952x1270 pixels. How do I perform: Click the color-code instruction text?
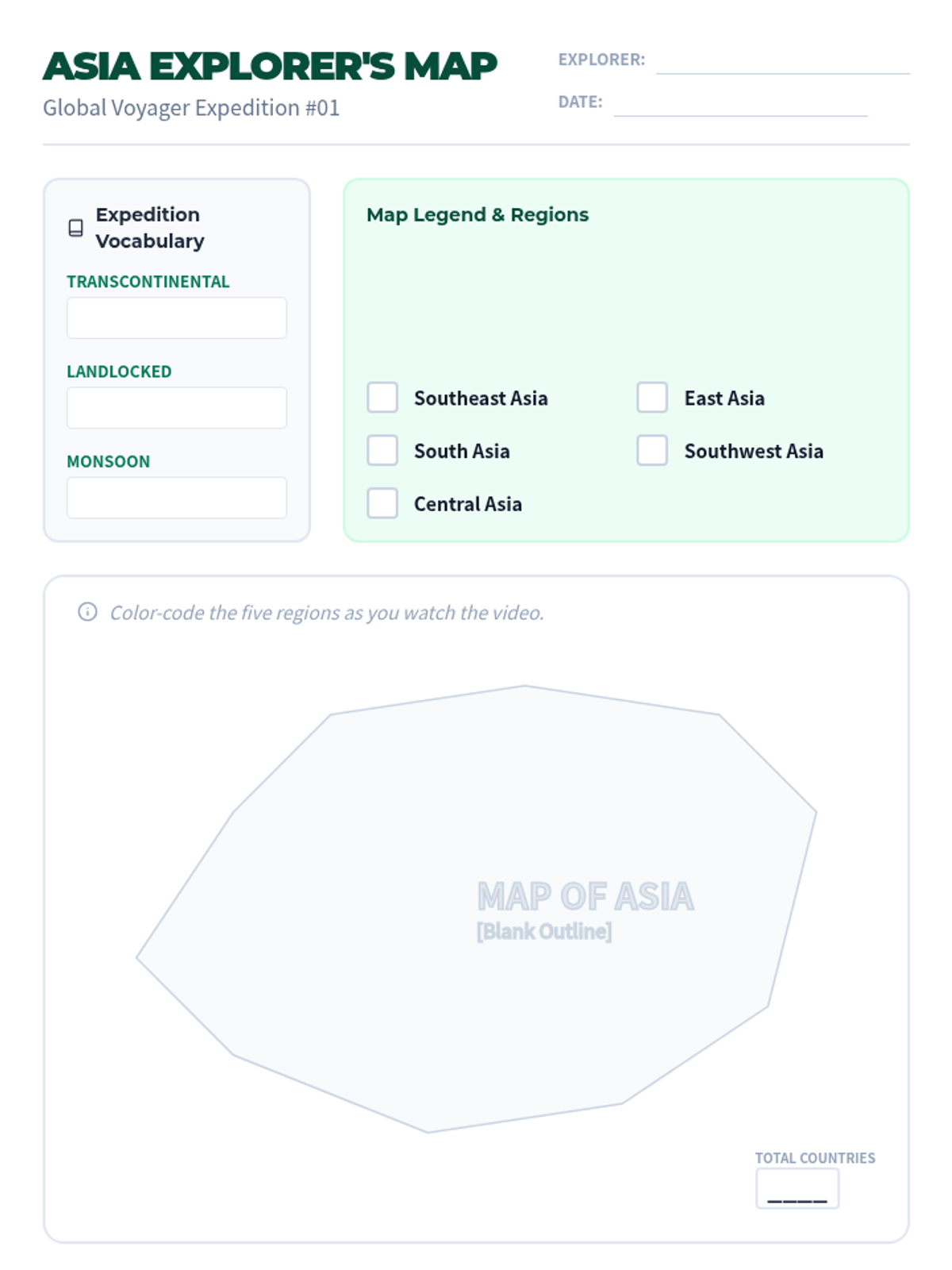327,613
